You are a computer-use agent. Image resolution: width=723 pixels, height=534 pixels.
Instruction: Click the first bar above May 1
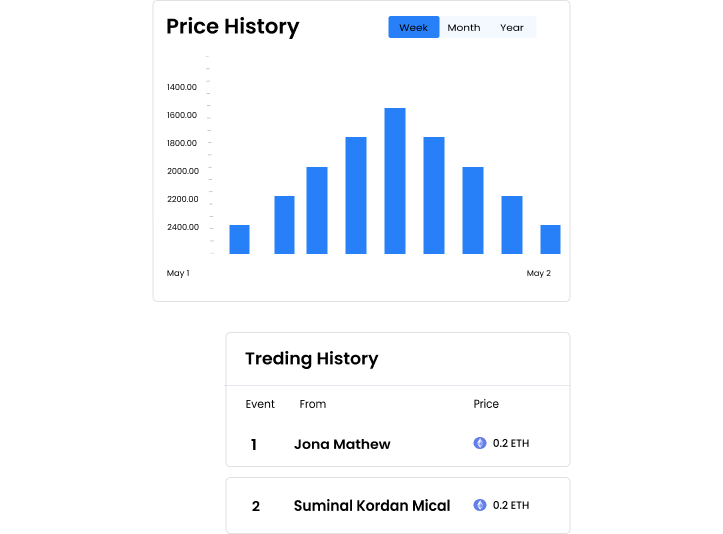(239, 239)
